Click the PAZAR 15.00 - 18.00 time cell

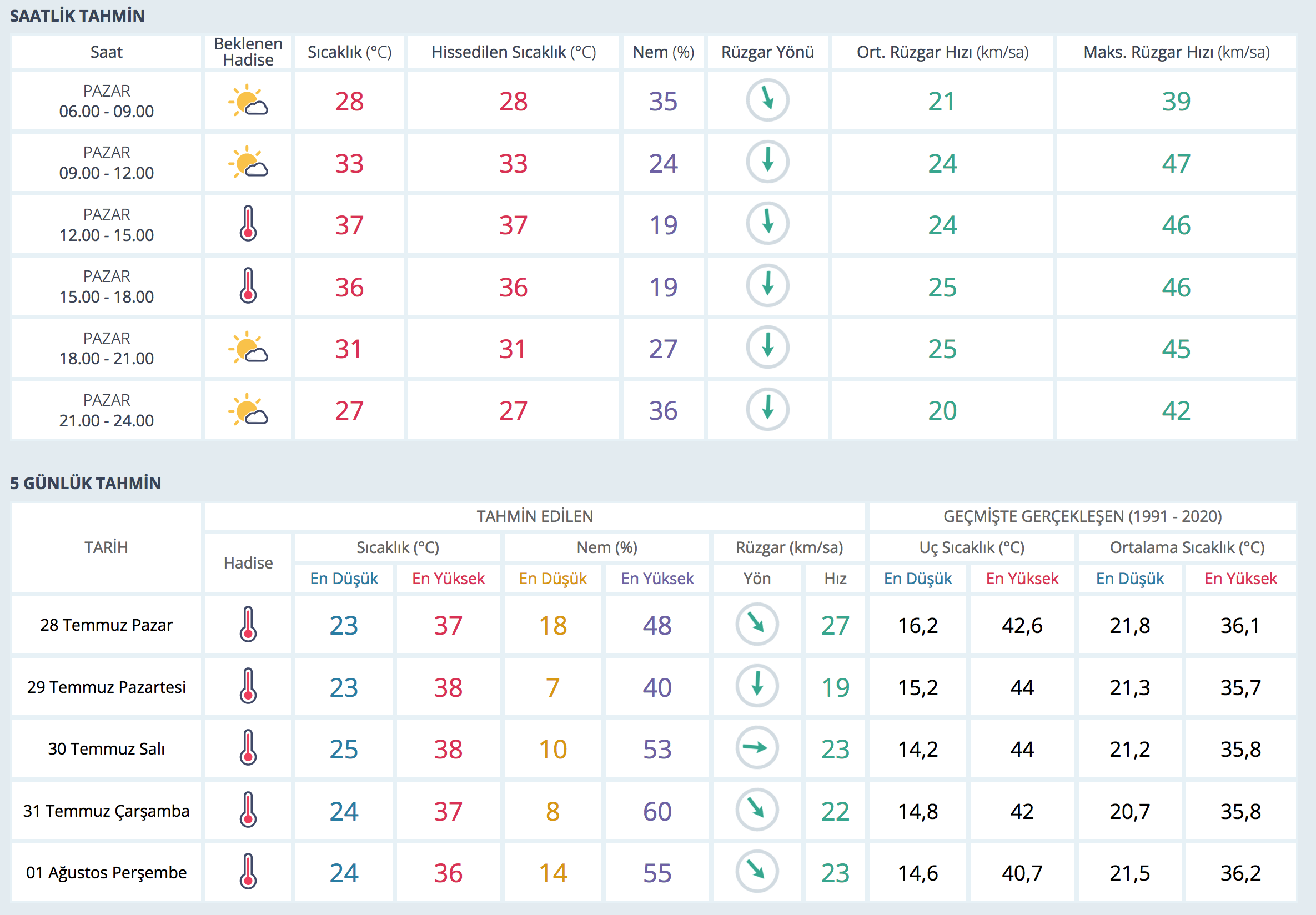point(106,286)
